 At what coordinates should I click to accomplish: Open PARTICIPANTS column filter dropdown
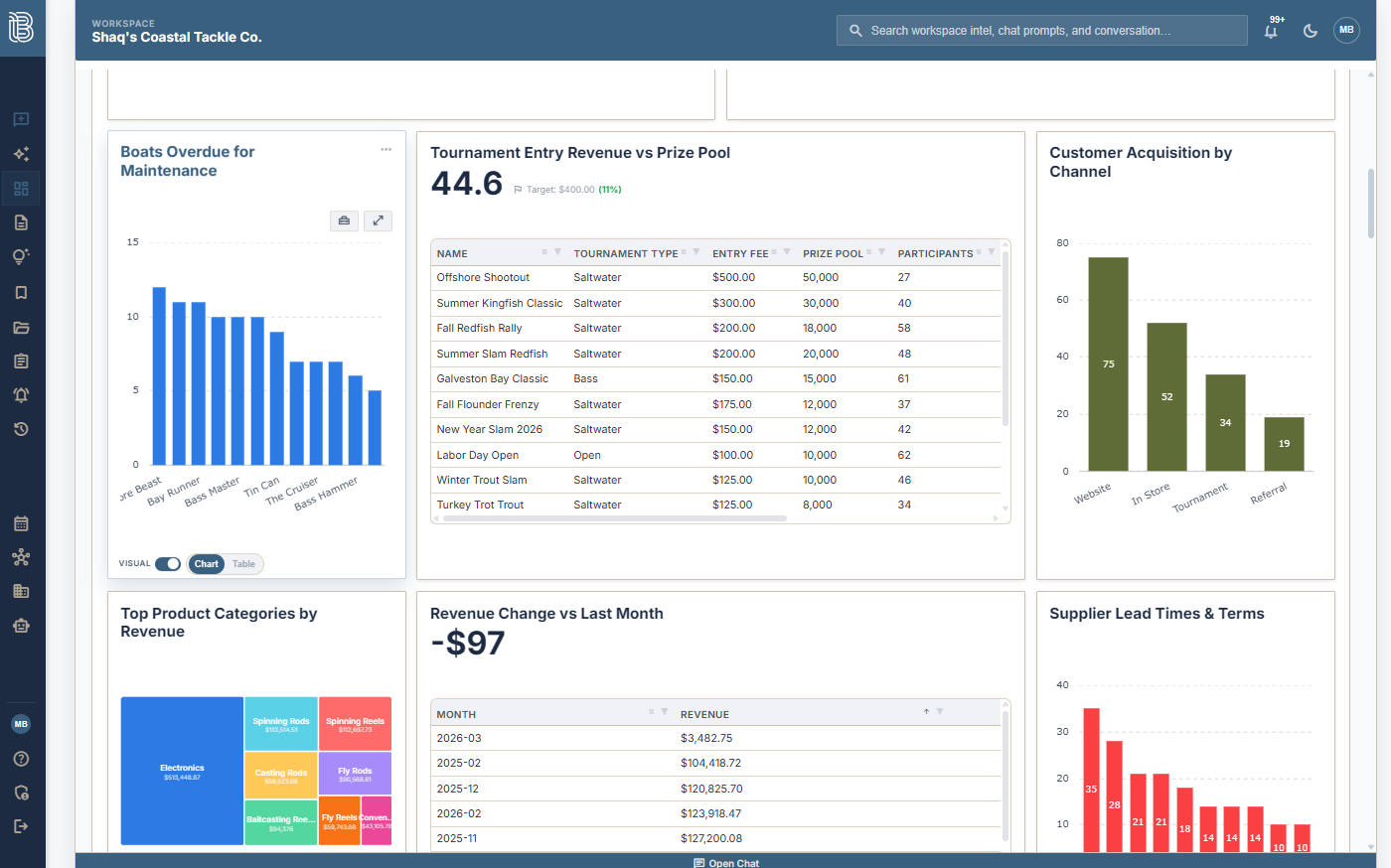991,252
